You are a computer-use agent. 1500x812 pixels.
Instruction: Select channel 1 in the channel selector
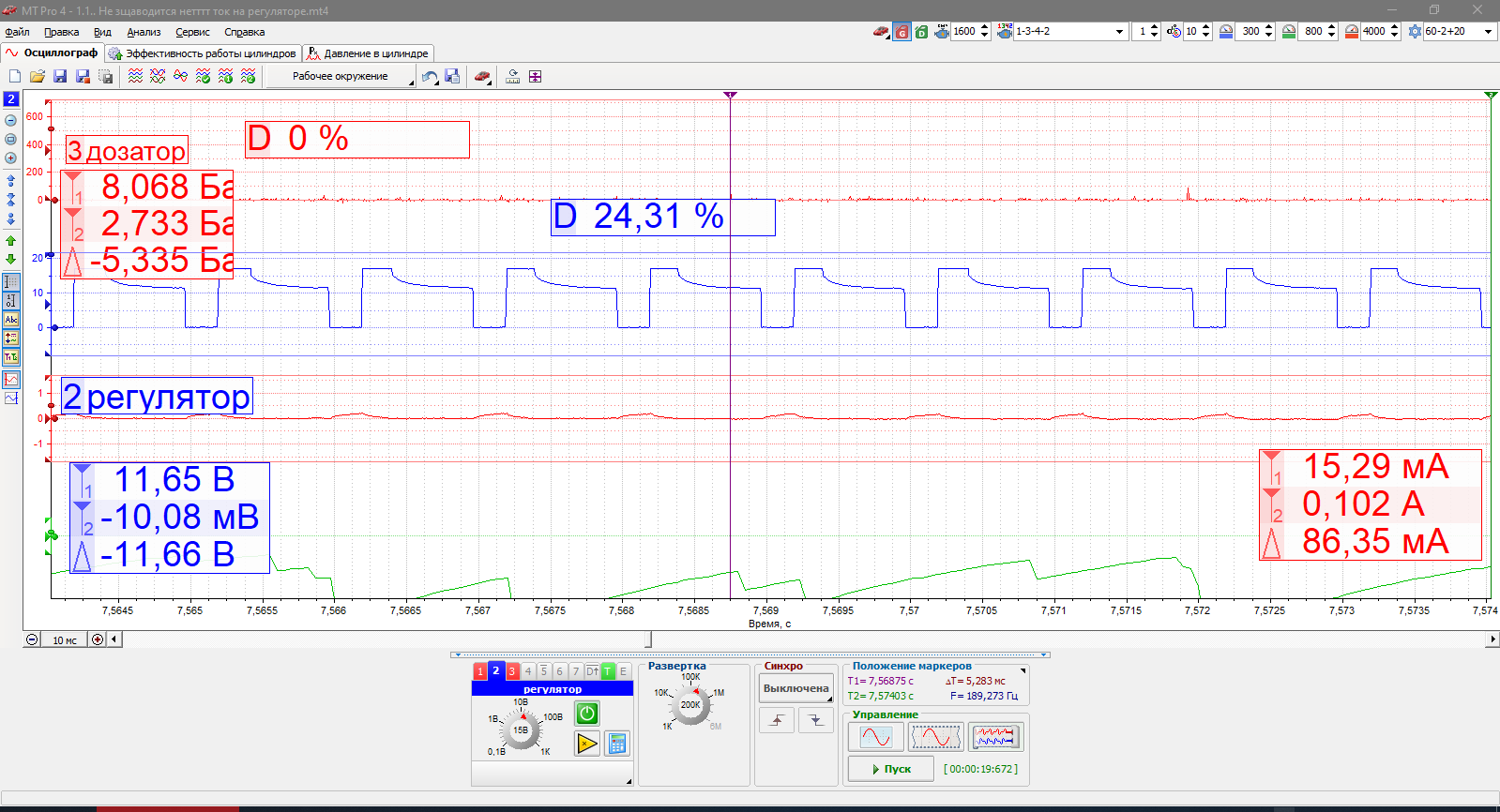click(x=480, y=671)
